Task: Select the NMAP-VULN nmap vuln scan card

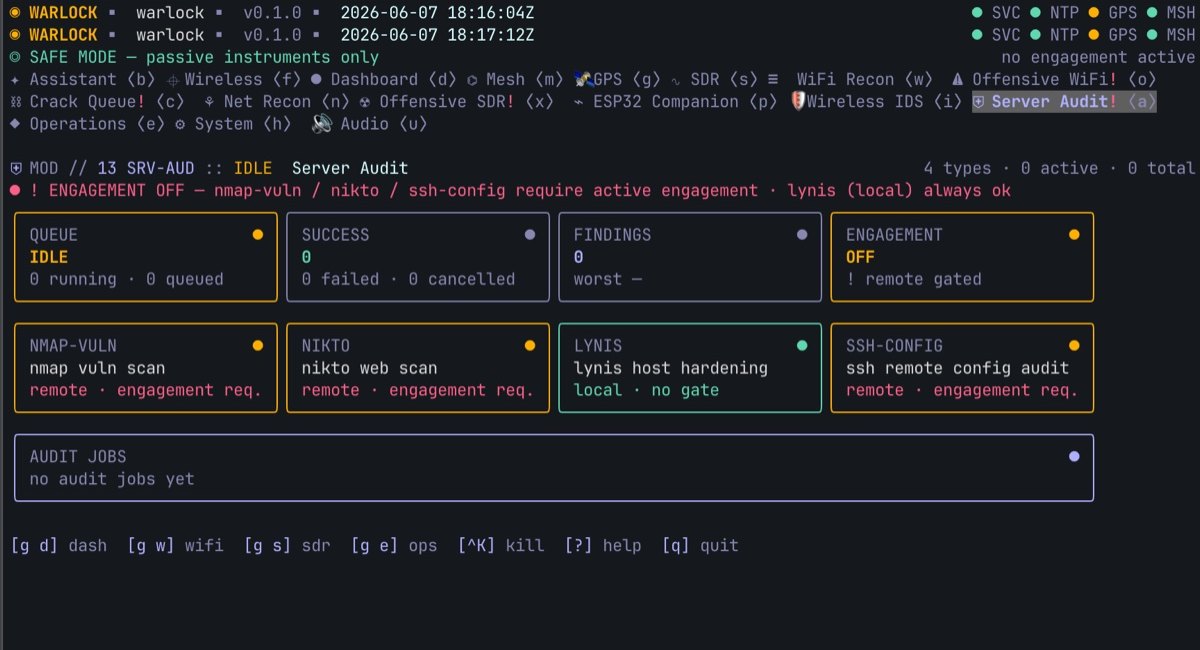Action: pyautogui.click(x=146, y=368)
